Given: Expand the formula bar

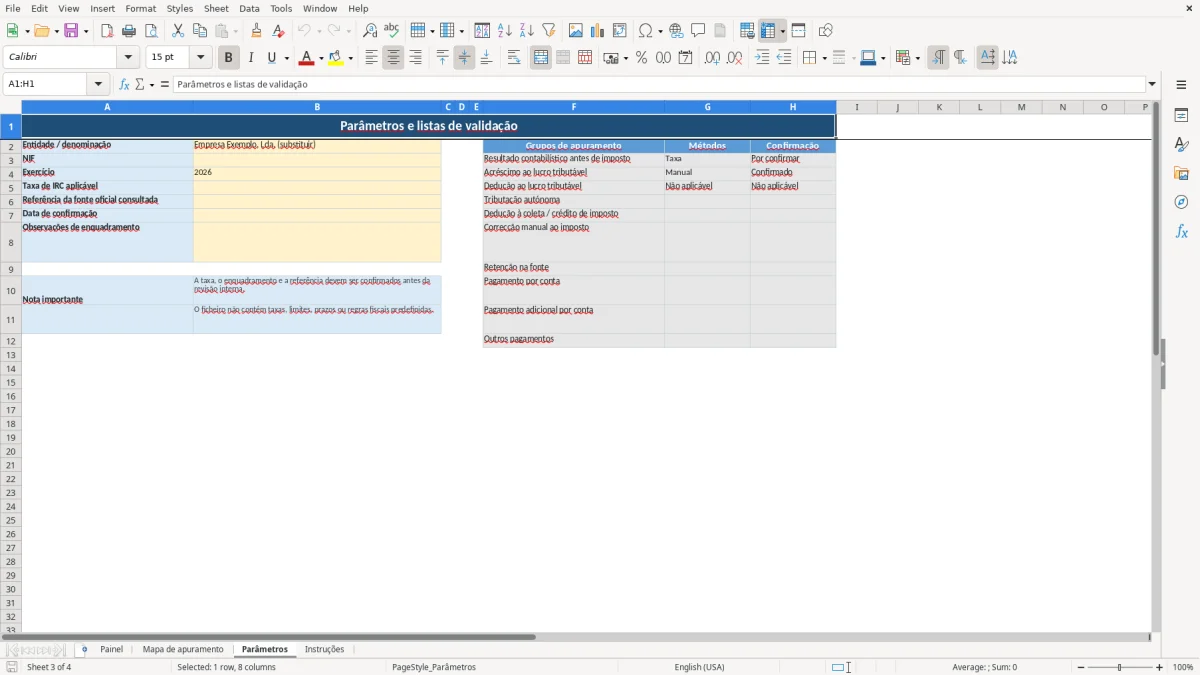Looking at the screenshot, I should 1152,84.
